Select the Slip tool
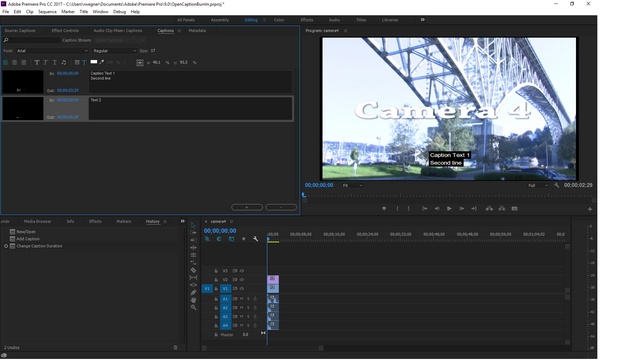Image resolution: width=640 pixels, height=360 pixels. click(x=193, y=278)
